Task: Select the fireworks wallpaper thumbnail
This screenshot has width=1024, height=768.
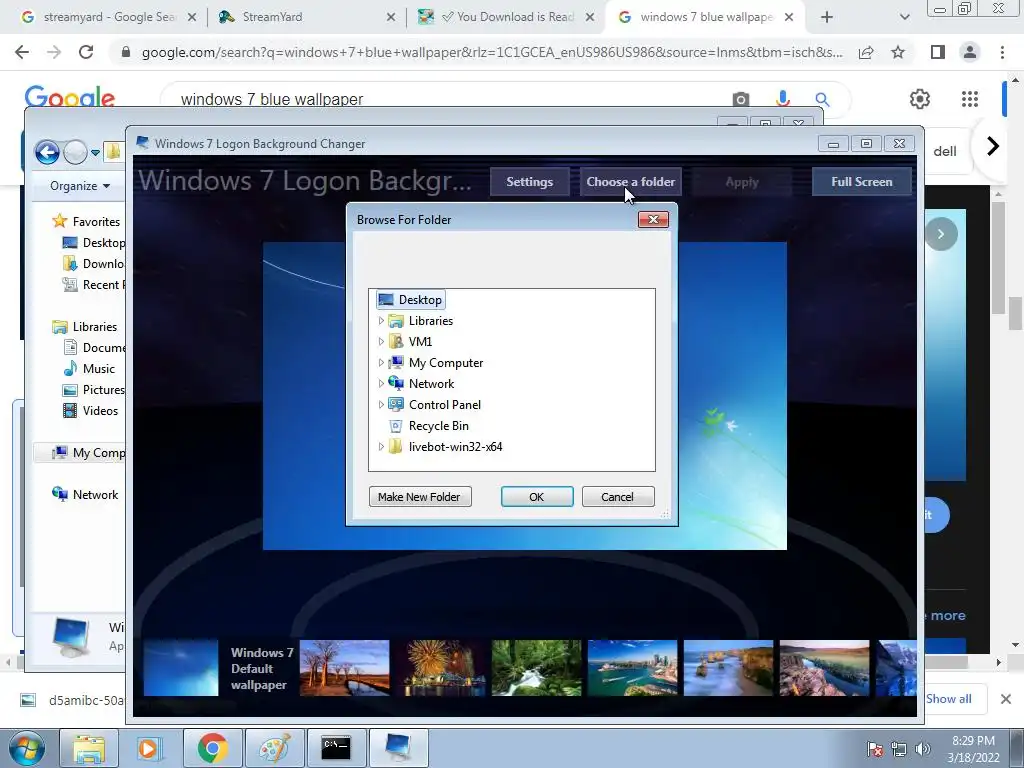Action: coord(440,667)
